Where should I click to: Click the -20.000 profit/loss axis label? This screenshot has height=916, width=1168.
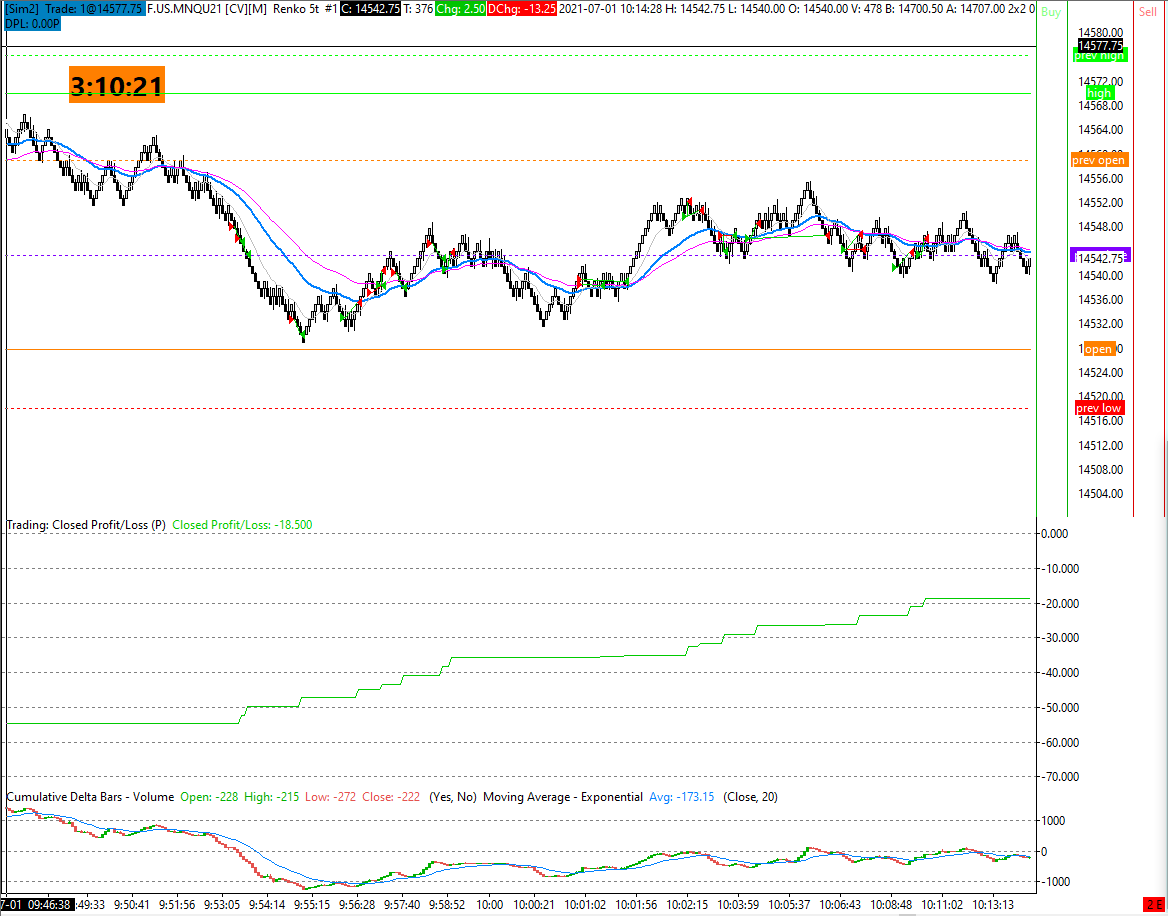point(1059,603)
